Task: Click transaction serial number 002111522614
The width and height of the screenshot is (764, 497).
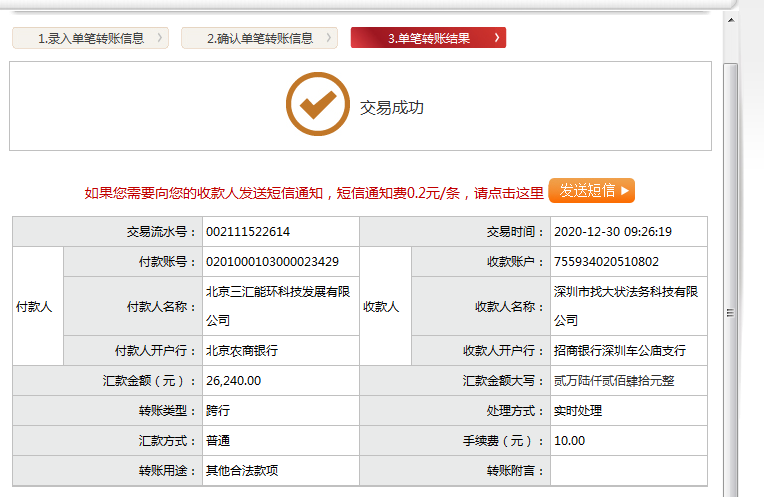Action: pyautogui.click(x=248, y=232)
